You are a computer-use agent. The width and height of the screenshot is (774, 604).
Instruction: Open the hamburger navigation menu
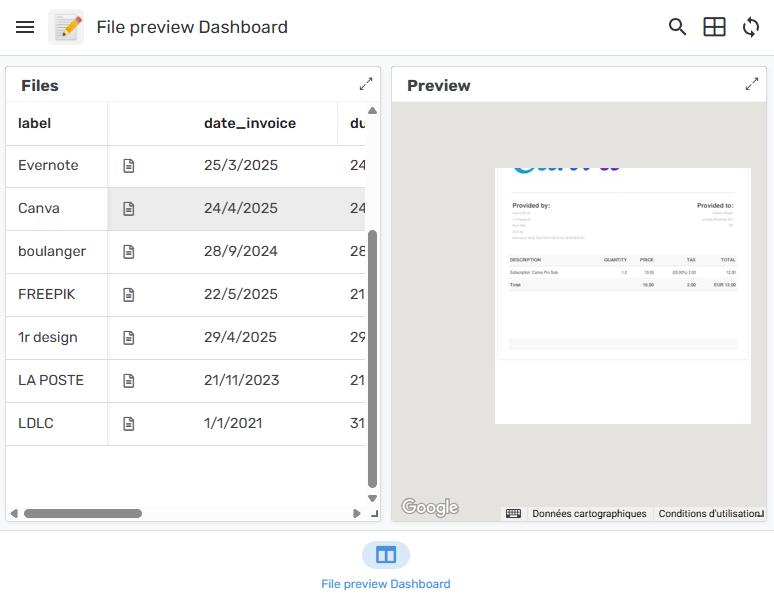click(25, 27)
